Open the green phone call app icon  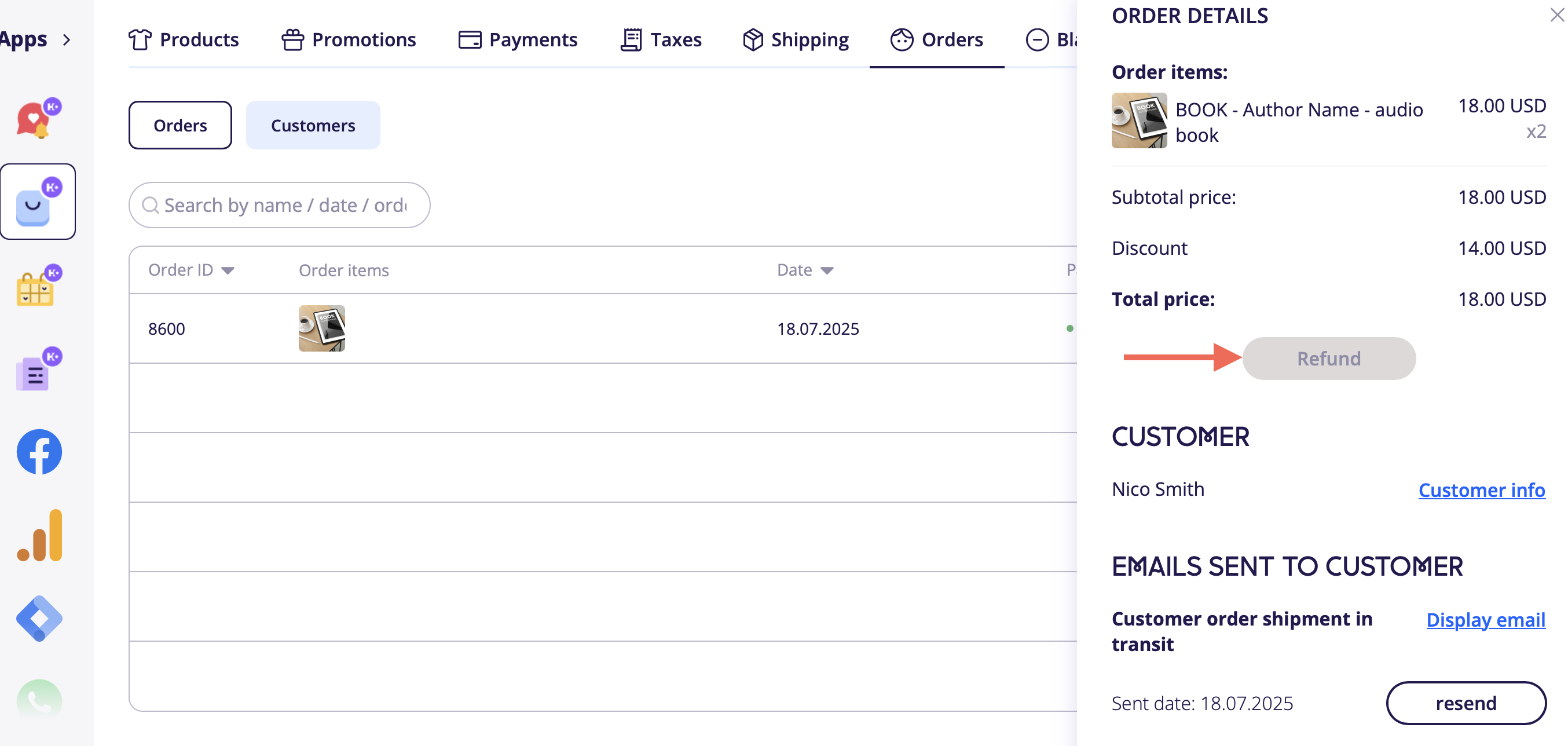[x=39, y=700]
